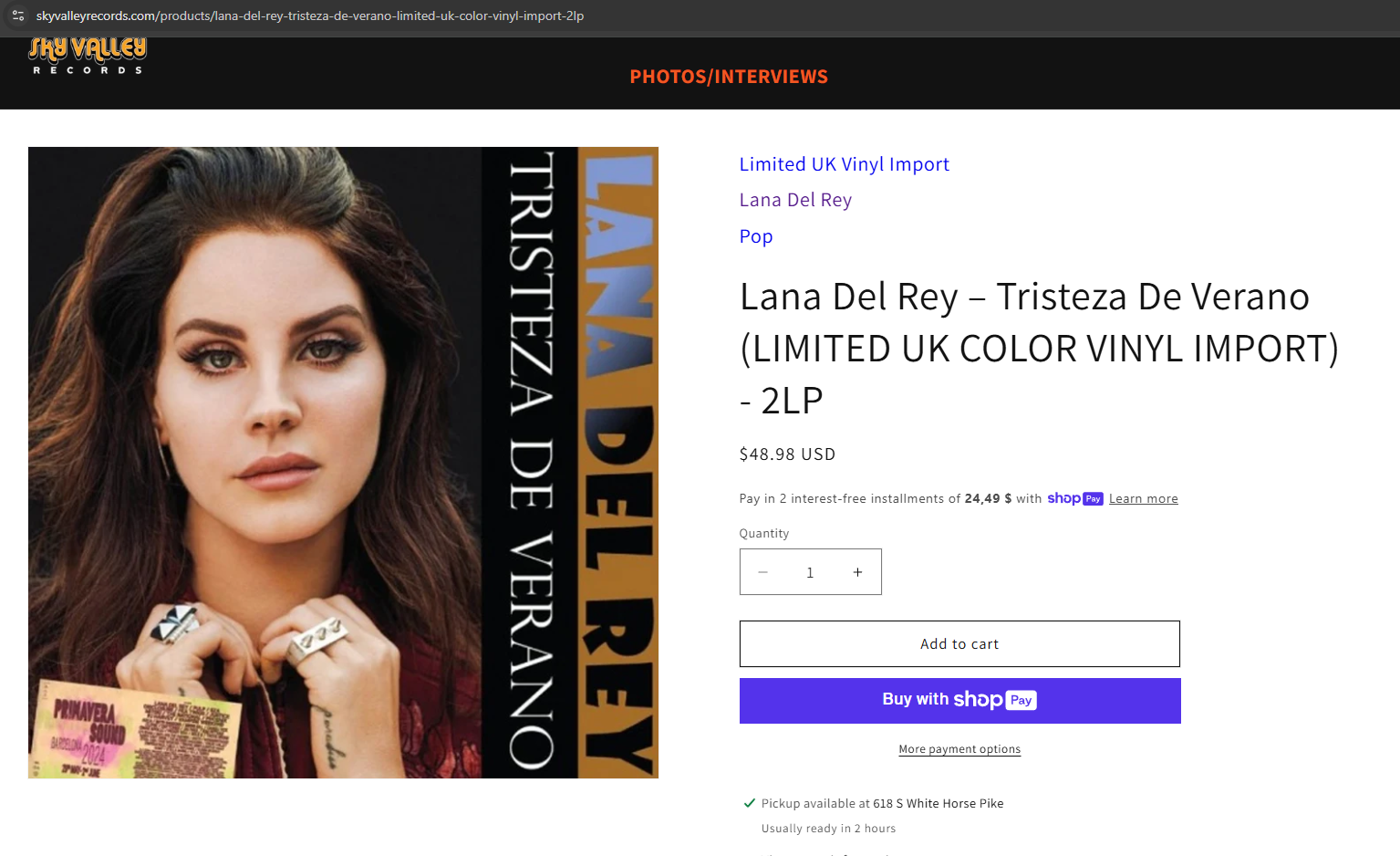
Task: Click the Primavera Sound poster on album cover
Action: (134, 735)
